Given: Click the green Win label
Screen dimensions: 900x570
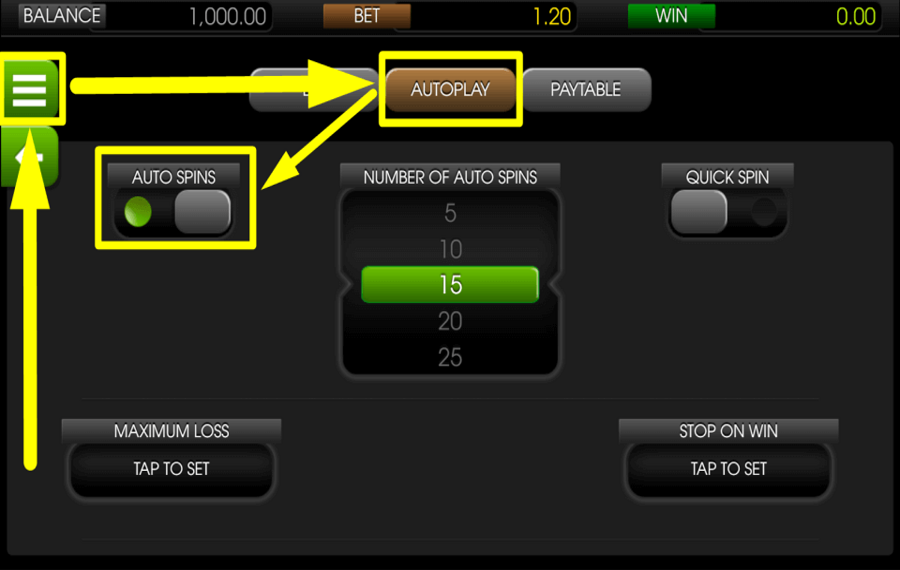Looking at the screenshot, I should pos(671,16).
